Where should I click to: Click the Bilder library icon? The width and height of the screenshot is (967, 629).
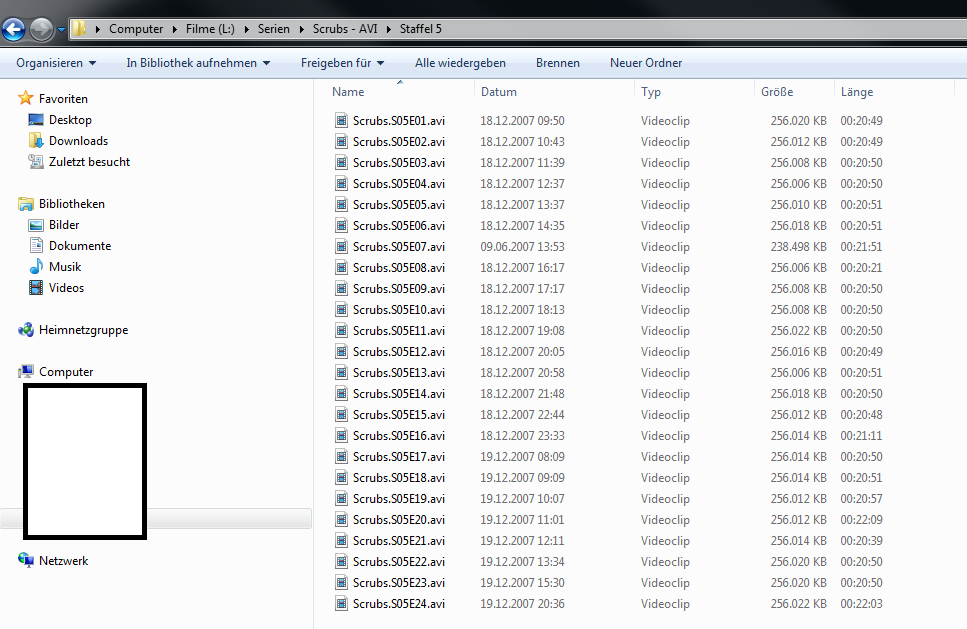[x=36, y=225]
